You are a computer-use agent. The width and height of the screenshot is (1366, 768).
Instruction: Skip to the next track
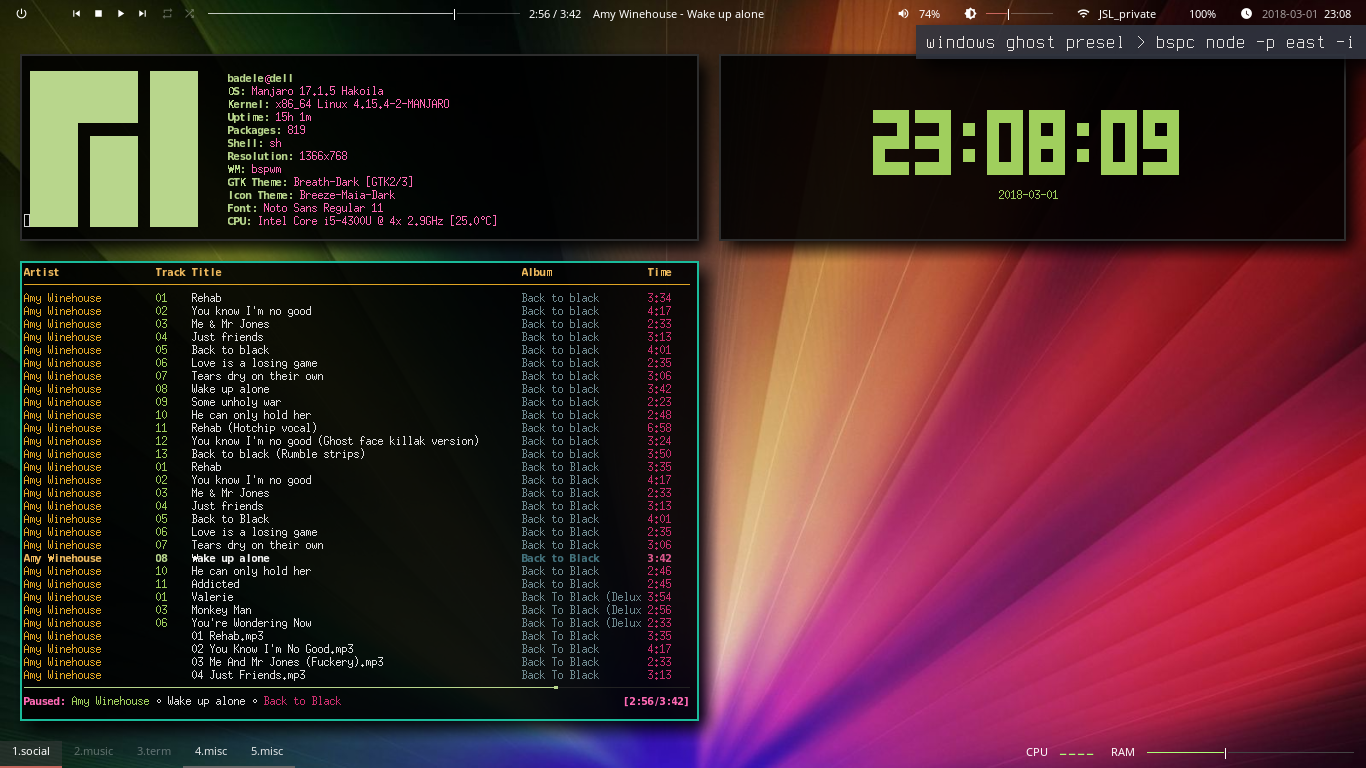[x=143, y=14]
